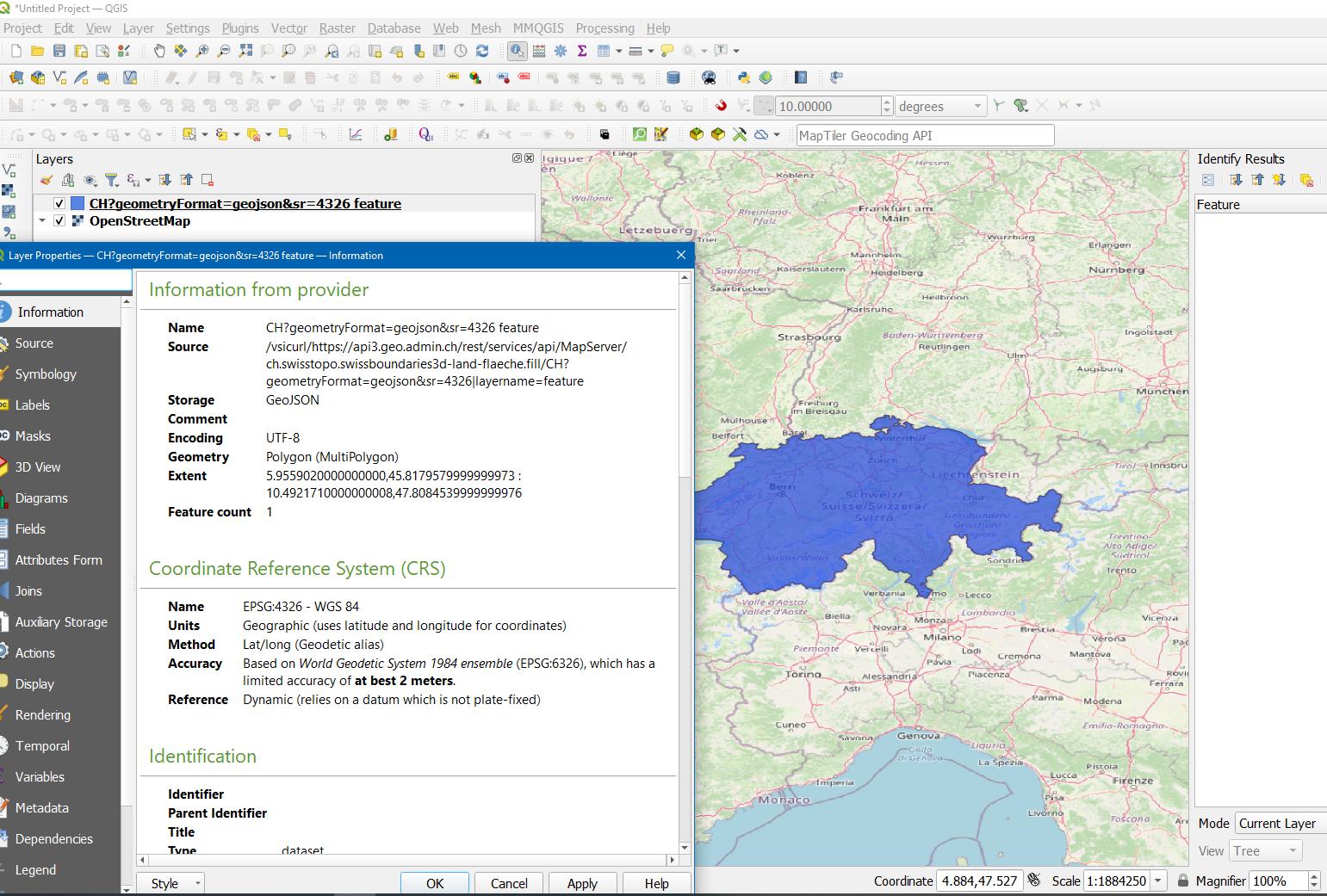The width and height of the screenshot is (1327, 896).
Task: Click the MapTiler Geocoding API search field
Action: point(925,135)
